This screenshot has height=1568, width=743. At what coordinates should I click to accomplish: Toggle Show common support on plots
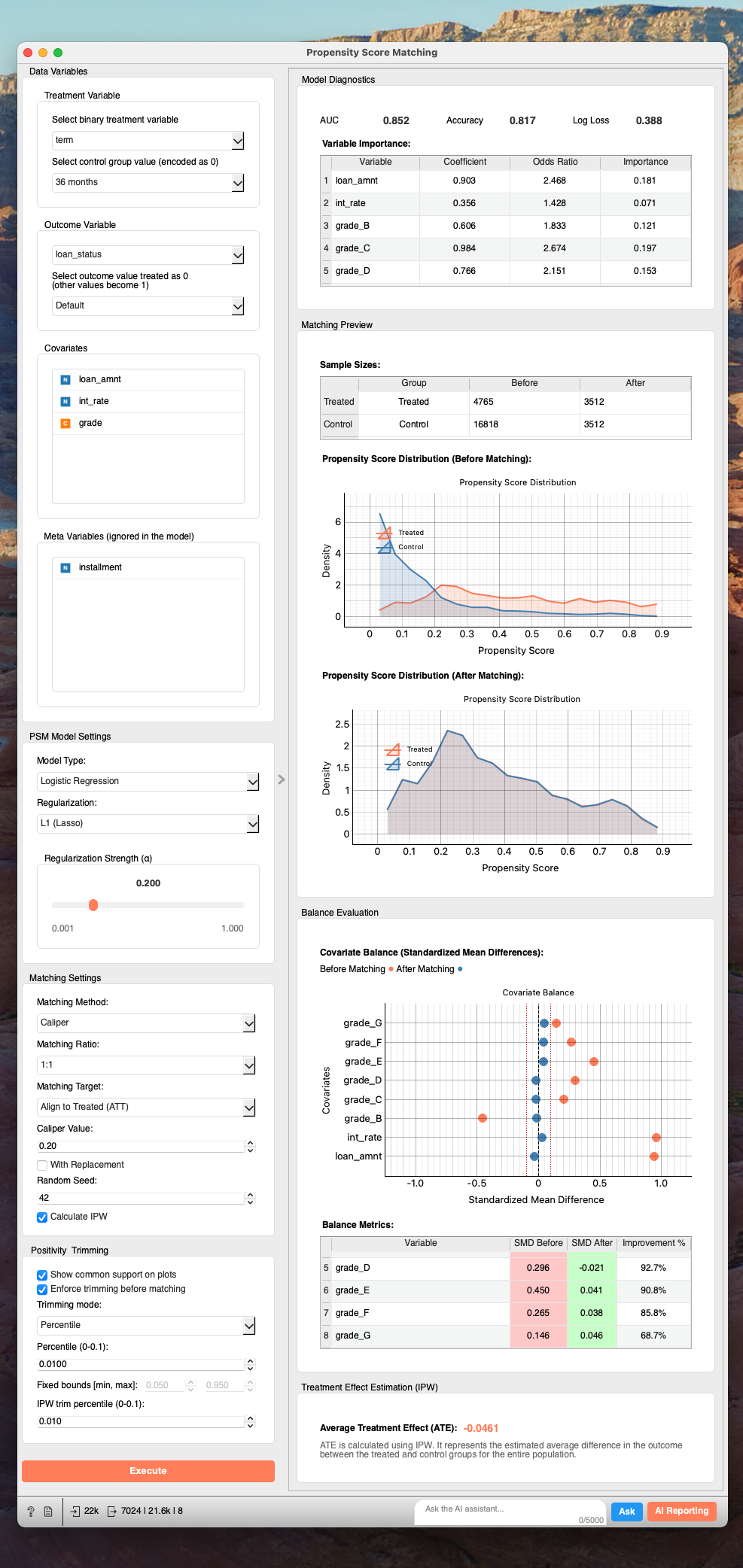(x=42, y=1275)
